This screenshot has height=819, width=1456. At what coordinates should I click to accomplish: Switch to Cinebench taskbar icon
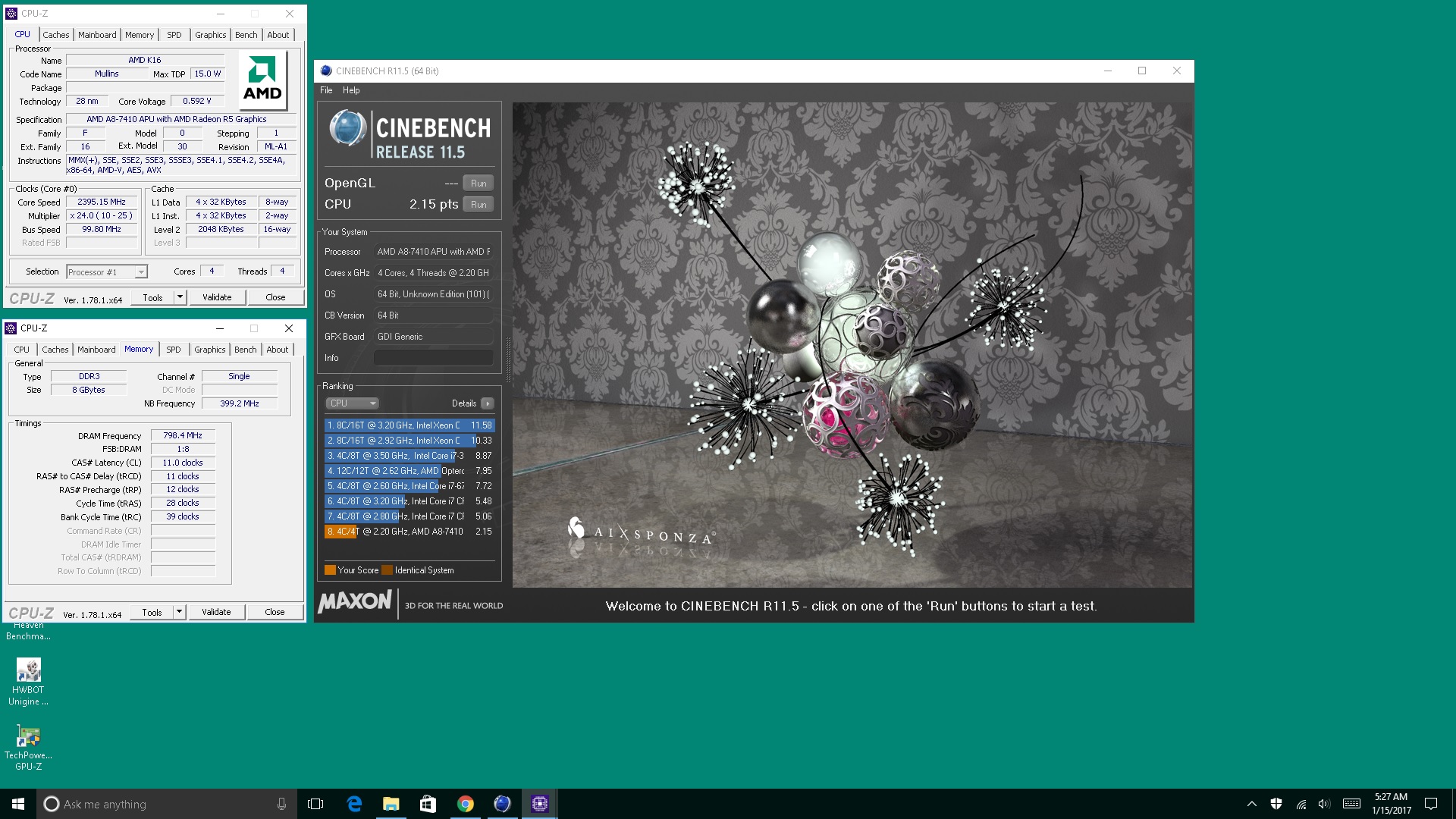pyautogui.click(x=502, y=804)
